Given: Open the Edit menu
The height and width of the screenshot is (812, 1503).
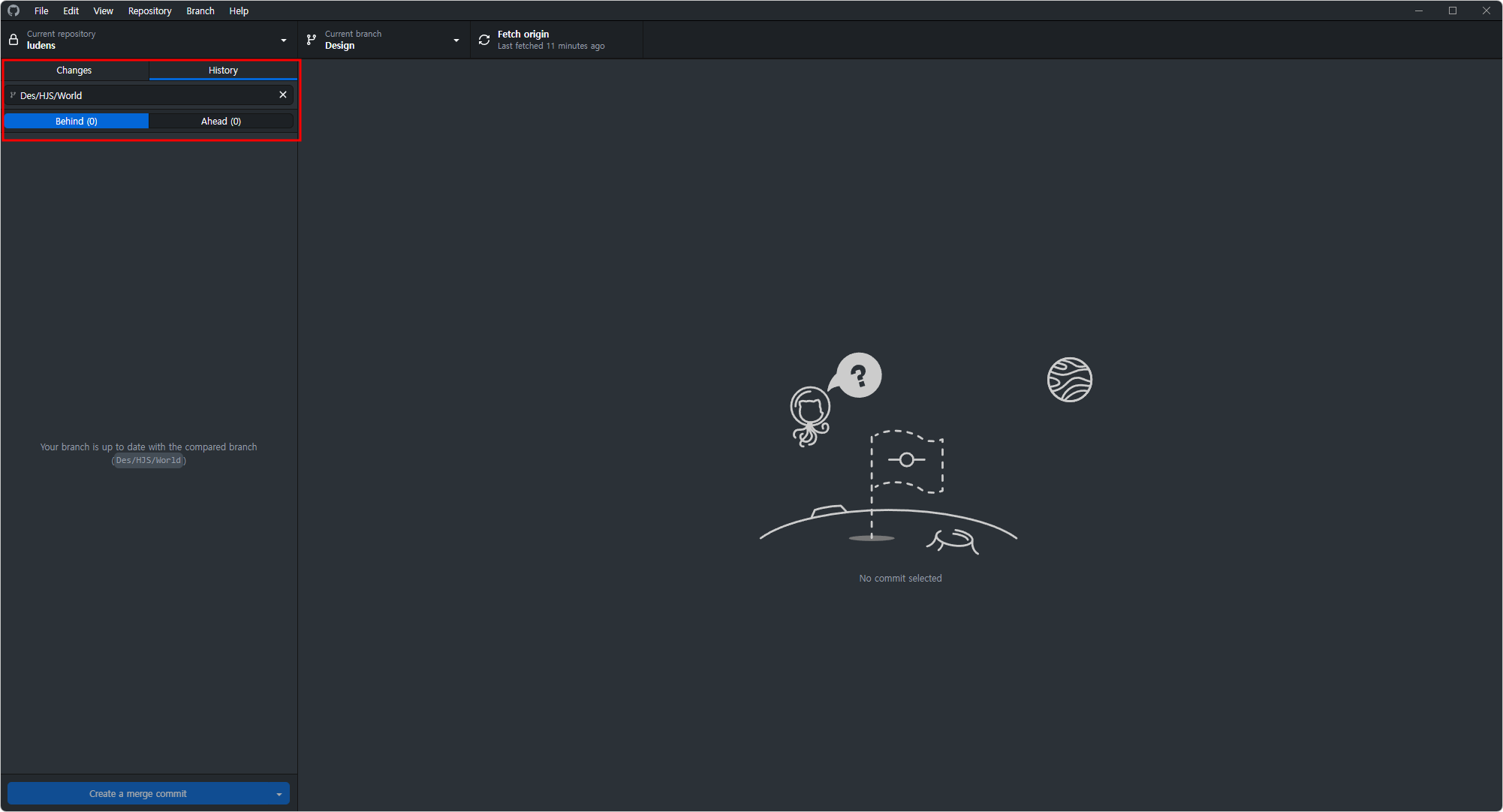Looking at the screenshot, I should pyautogui.click(x=71, y=11).
